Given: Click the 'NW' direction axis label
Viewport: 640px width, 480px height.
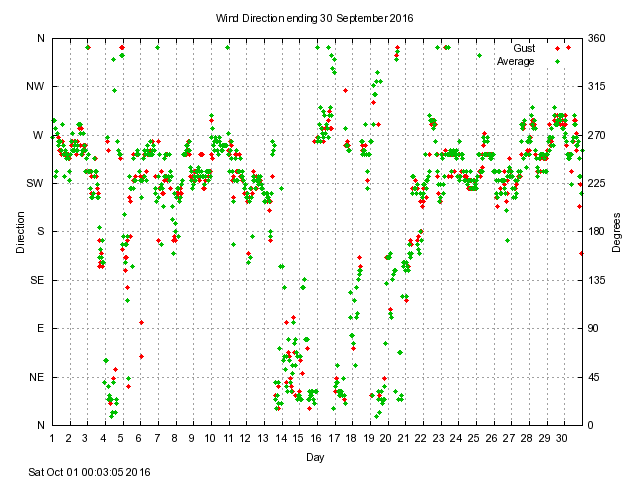Looking at the screenshot, I should click(35, 87).
